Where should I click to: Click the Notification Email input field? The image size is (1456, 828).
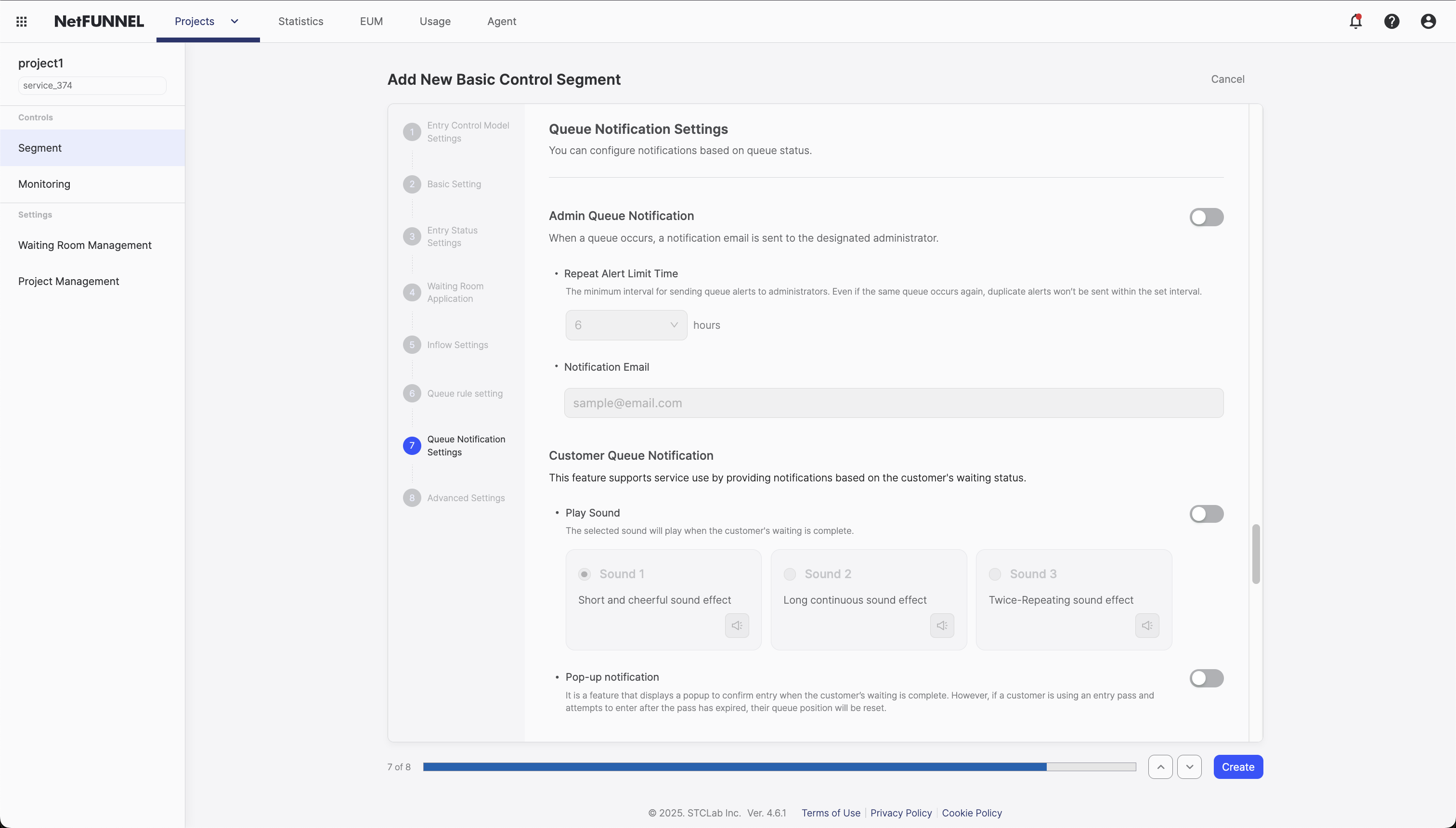(x=893, y=403)
